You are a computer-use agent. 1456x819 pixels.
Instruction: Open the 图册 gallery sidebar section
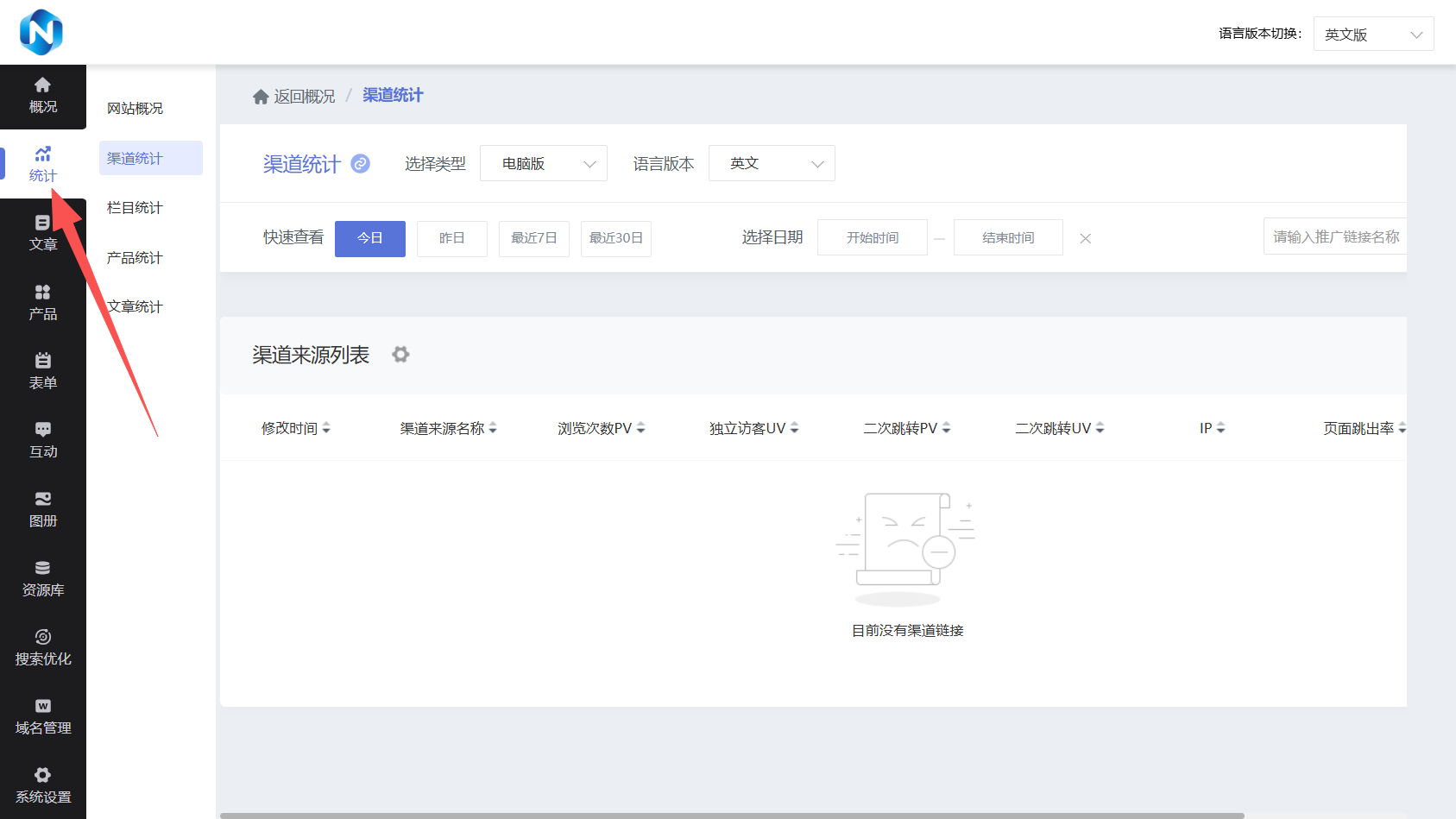click(x=42, y=509)
